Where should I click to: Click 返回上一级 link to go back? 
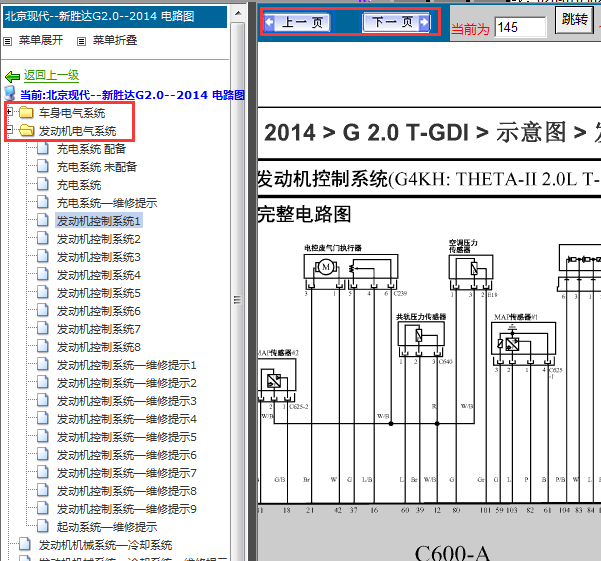point(51,75)
